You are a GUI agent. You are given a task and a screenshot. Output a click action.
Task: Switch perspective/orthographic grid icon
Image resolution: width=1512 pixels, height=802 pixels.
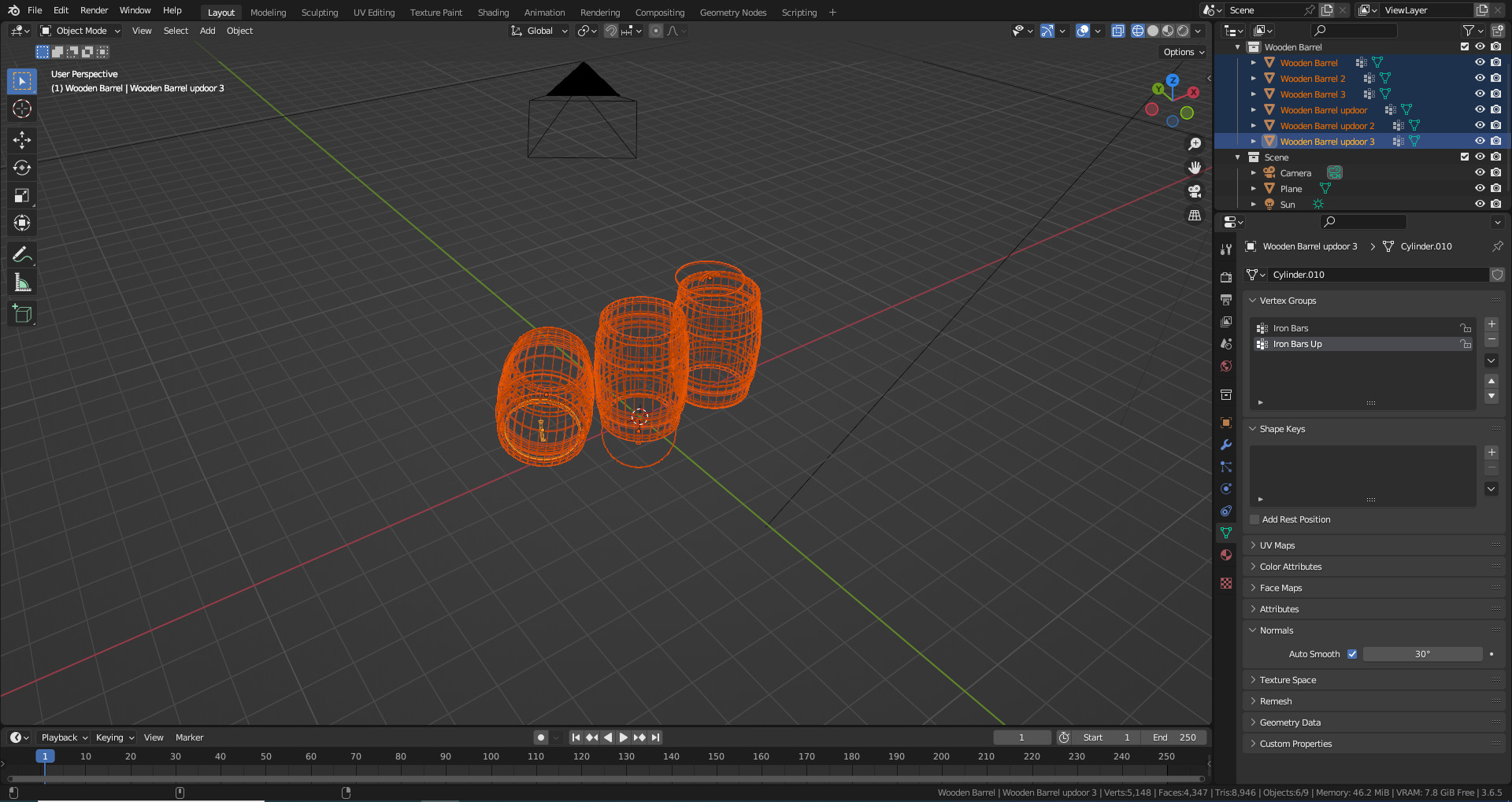coord(1195,215)
